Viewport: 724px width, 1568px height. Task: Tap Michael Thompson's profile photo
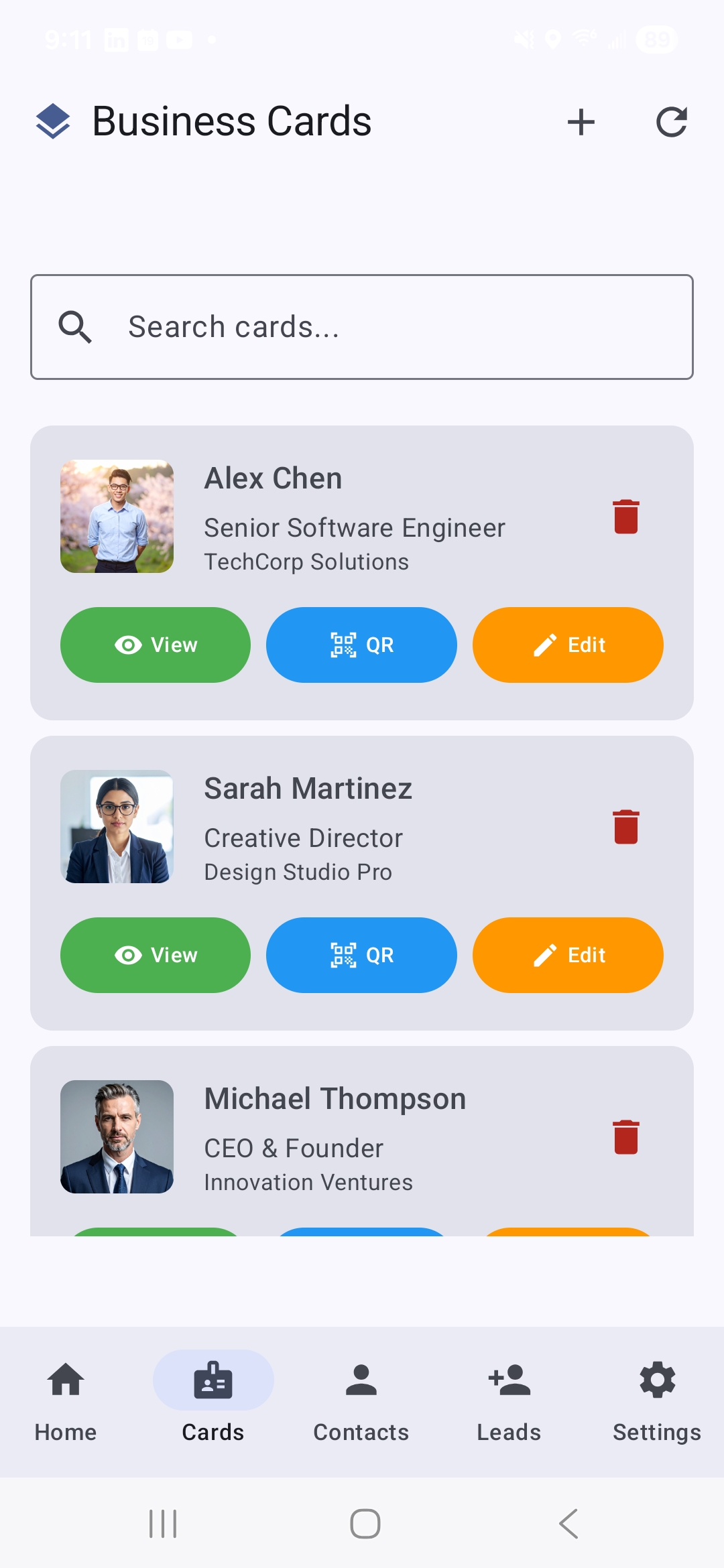pyautogui.click(x=117, y=1137)
